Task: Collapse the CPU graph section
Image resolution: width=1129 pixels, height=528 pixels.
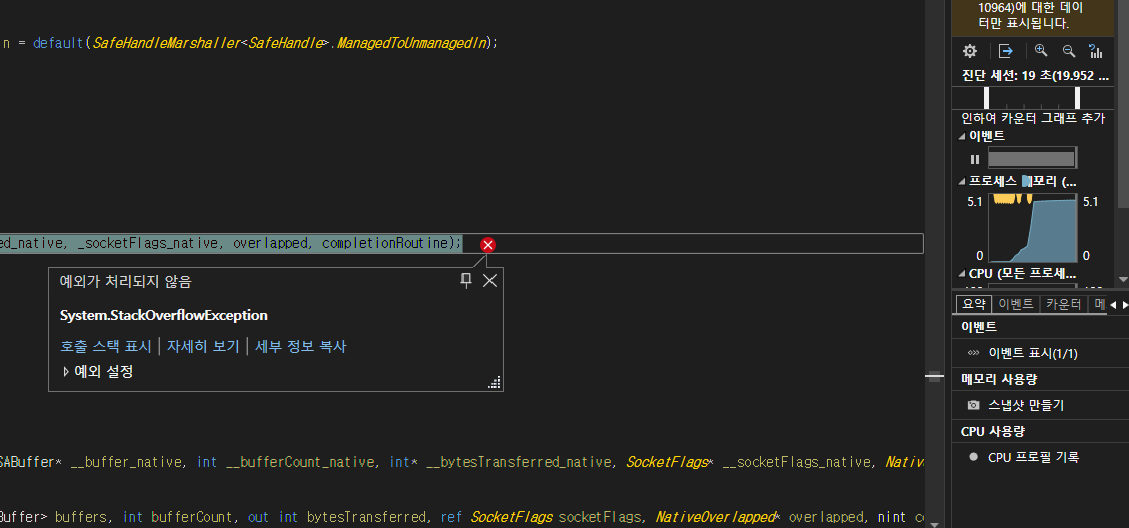Action: 963,274
